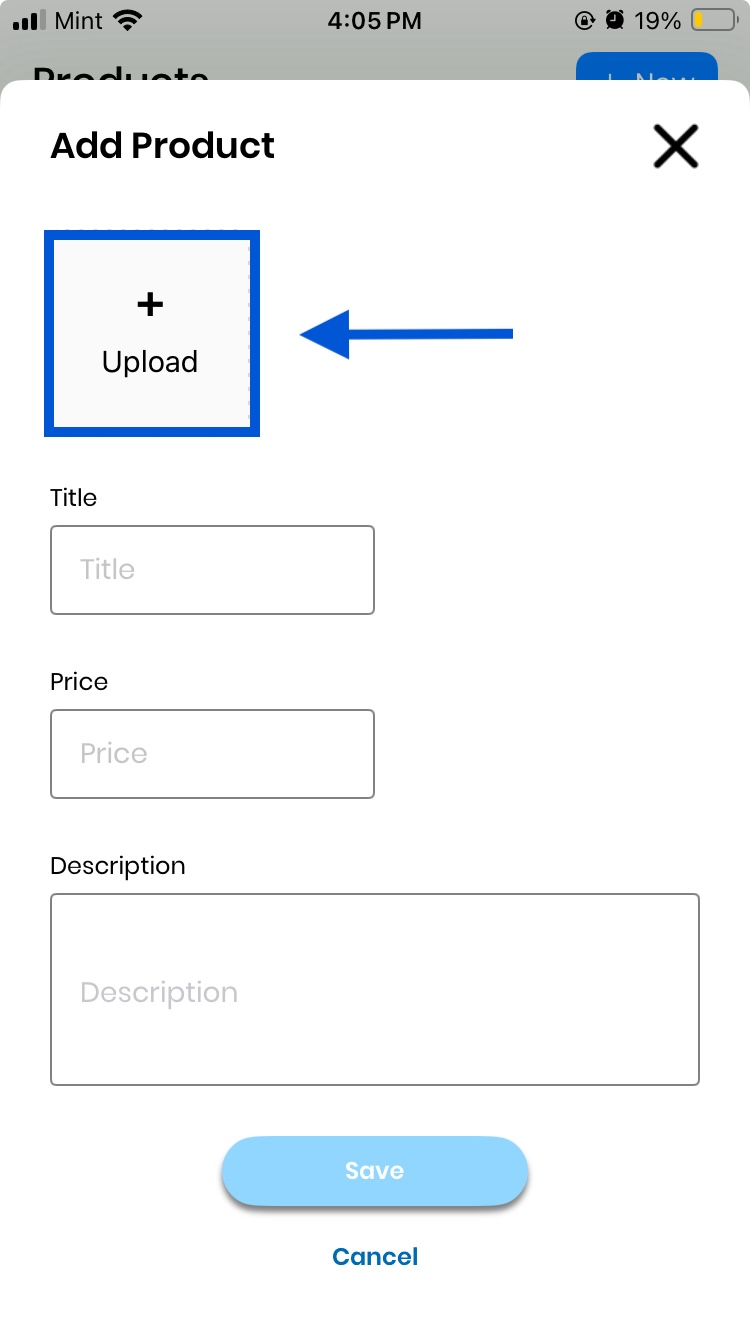This screenshot has width=750, height=1334.
Task: Click the blue arrow pointing at Upload
Action: point(406,334)
